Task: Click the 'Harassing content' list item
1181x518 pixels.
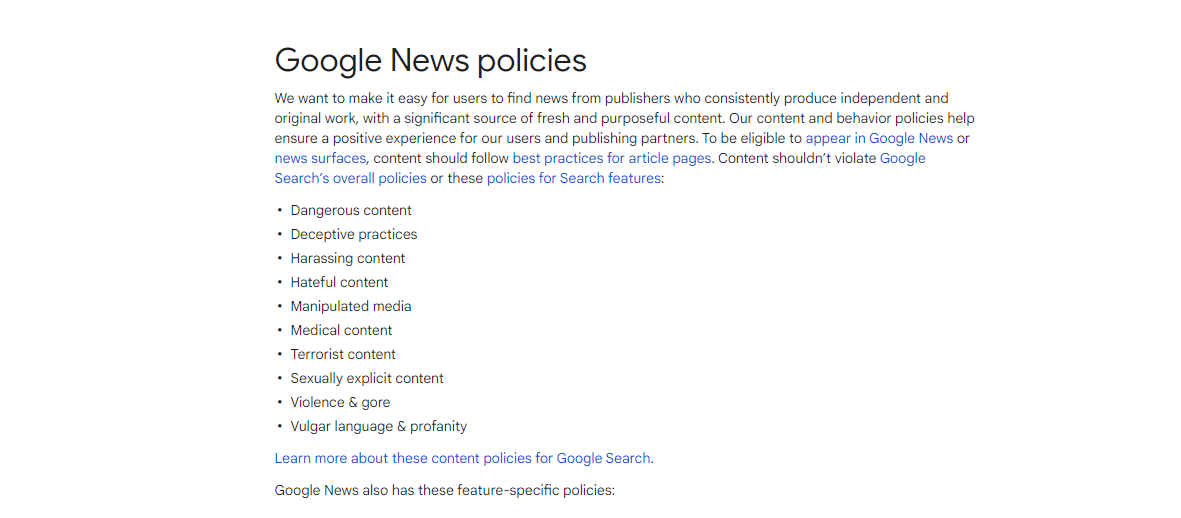Action: [348, 258]
